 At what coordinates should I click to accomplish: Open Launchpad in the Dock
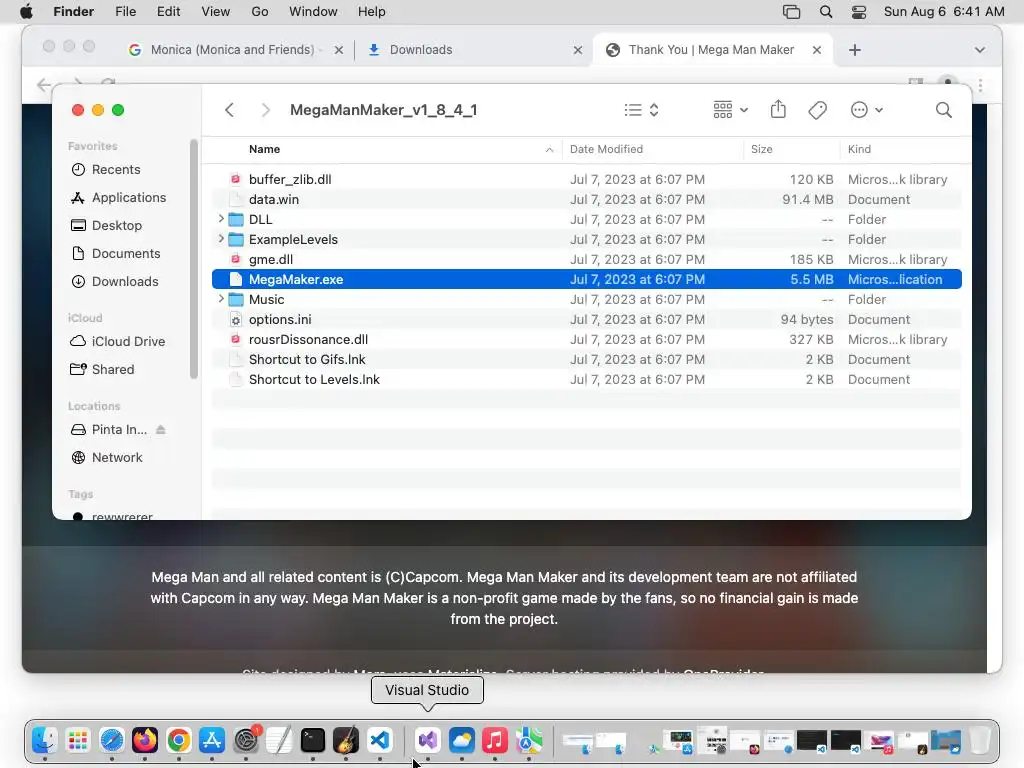[78, 740]
